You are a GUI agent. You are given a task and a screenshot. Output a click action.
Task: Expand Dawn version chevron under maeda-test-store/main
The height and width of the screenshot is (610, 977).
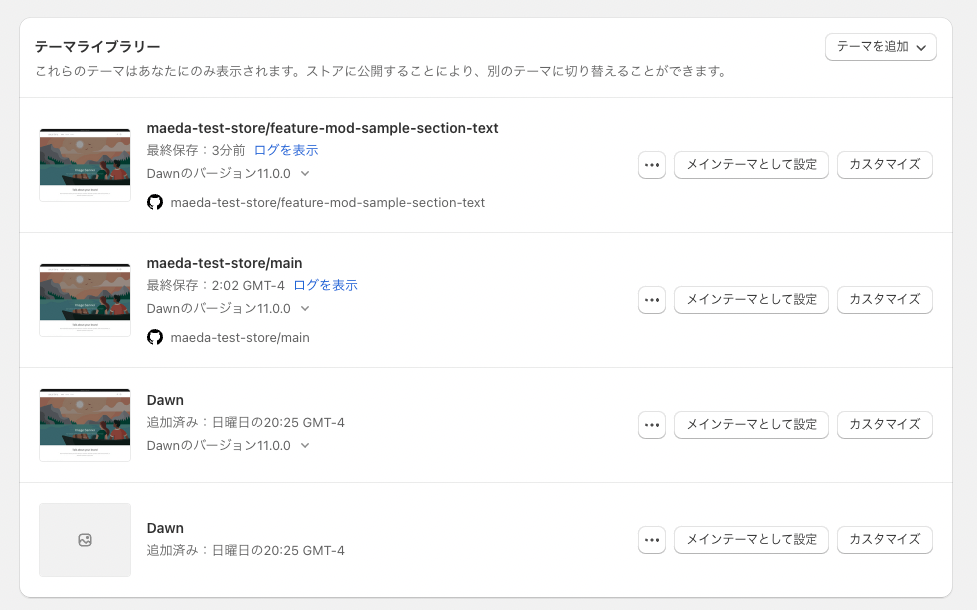tap(305, 308)
